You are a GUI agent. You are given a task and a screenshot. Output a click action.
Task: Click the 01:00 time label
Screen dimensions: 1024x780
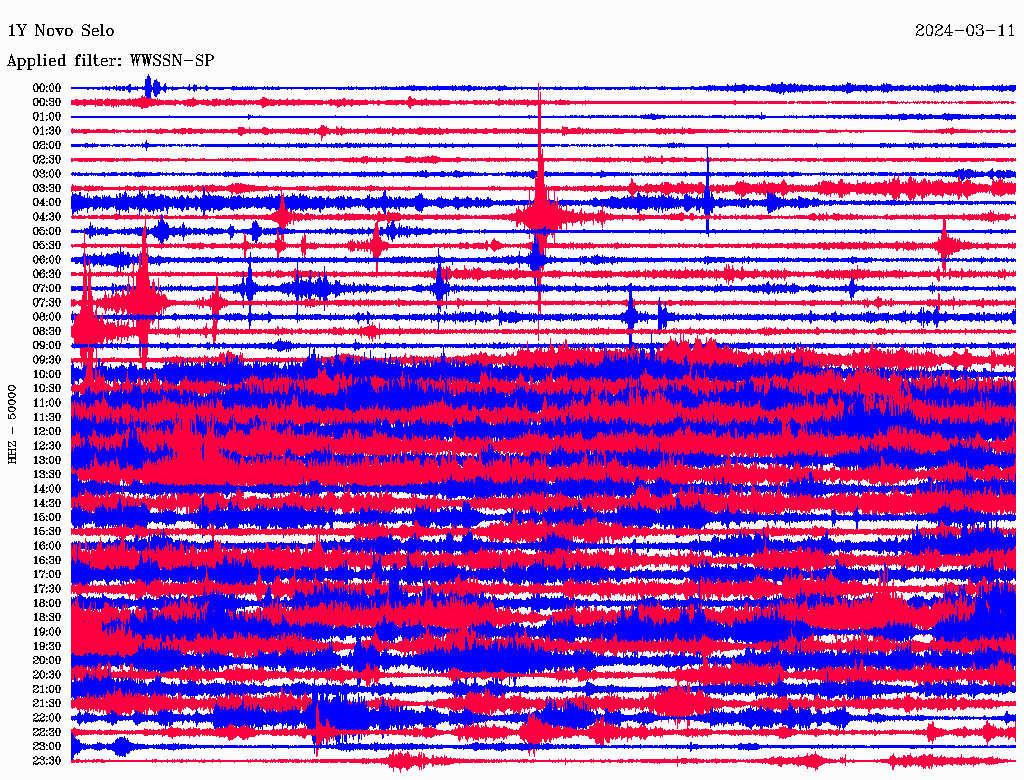[x=47, y=116]
